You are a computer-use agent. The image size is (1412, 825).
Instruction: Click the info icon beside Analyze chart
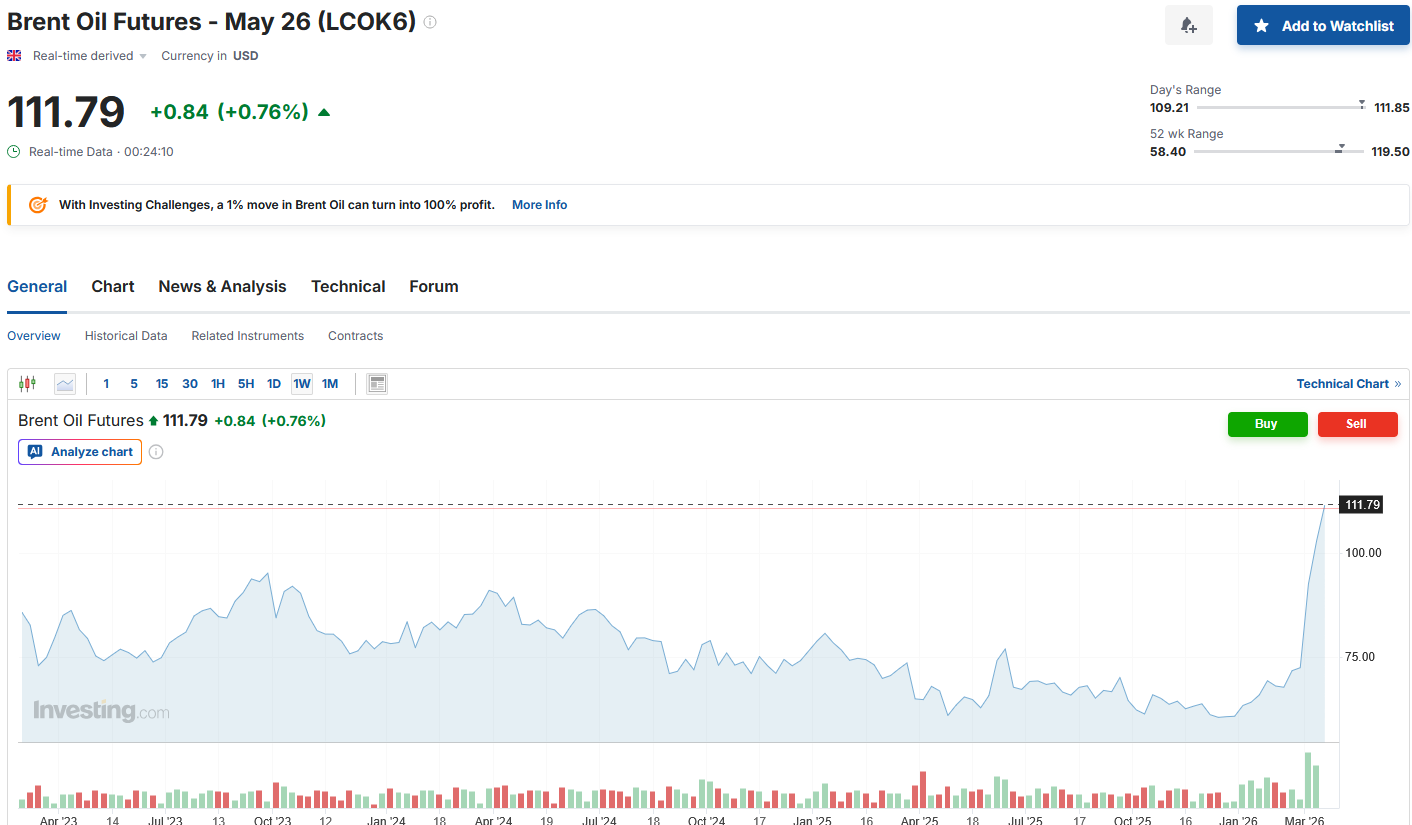pyautogui.click(x=156, y=452)
